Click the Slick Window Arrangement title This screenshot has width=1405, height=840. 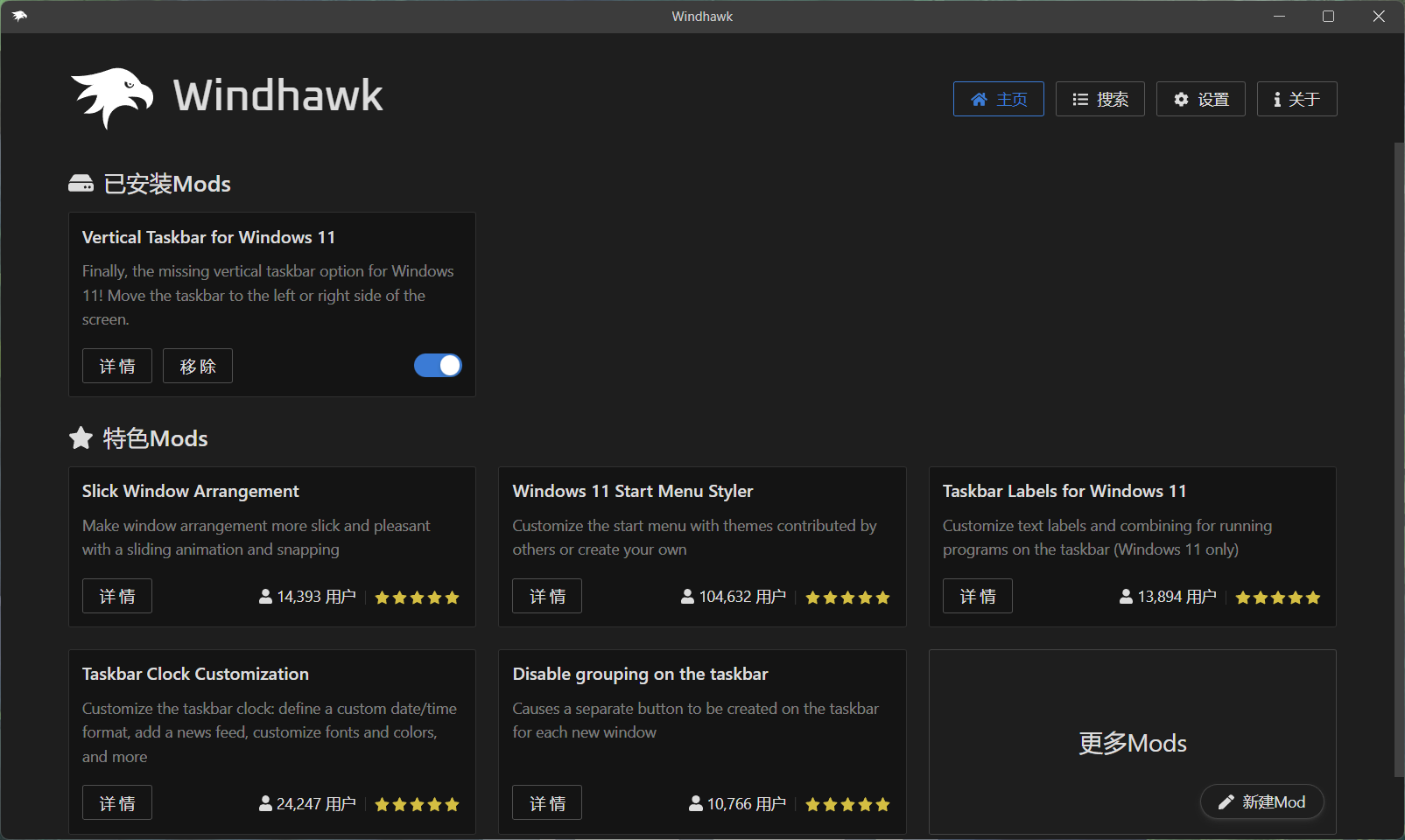point(191,491)
